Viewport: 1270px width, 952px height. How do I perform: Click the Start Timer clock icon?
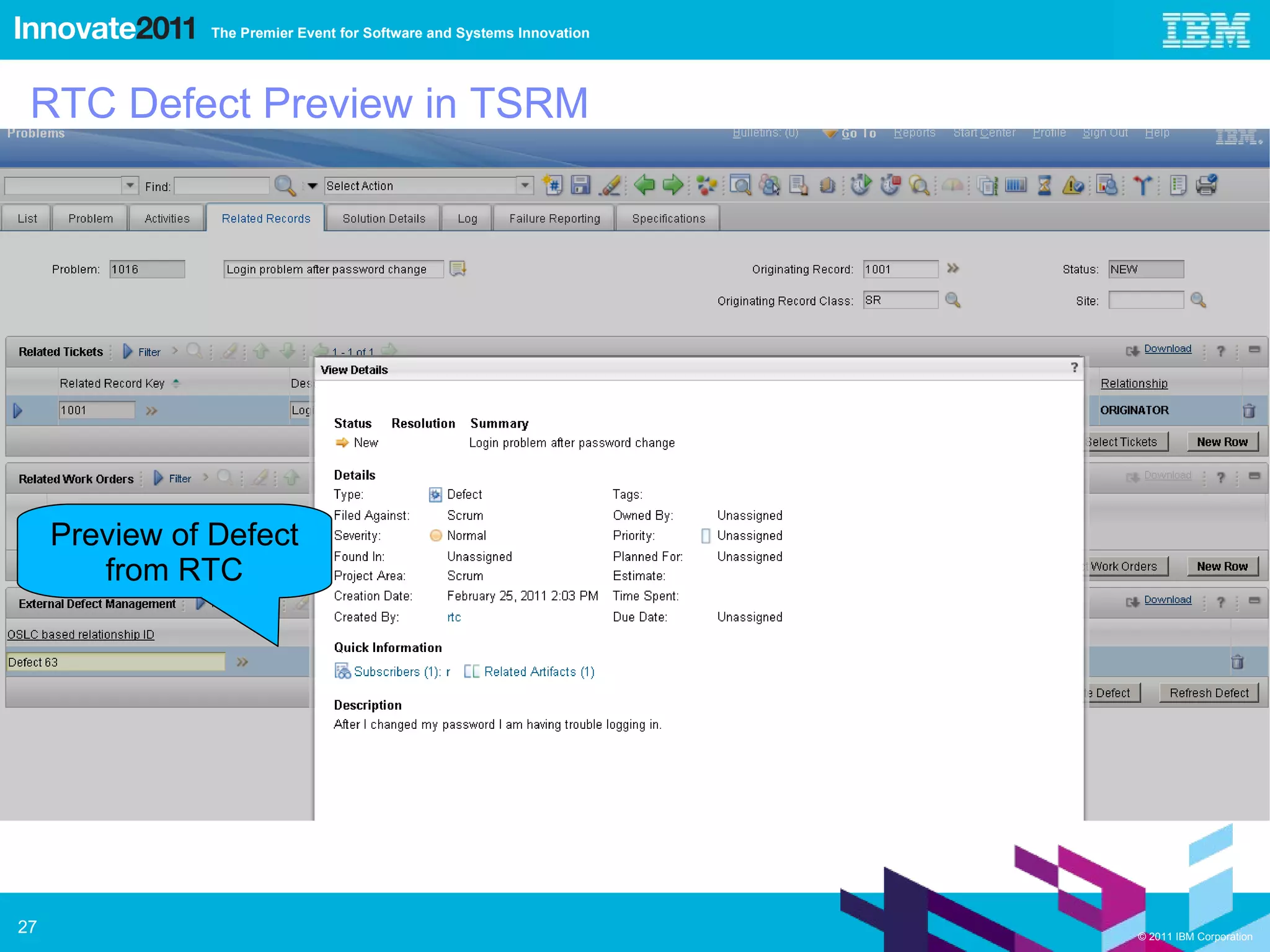(861, 185)
